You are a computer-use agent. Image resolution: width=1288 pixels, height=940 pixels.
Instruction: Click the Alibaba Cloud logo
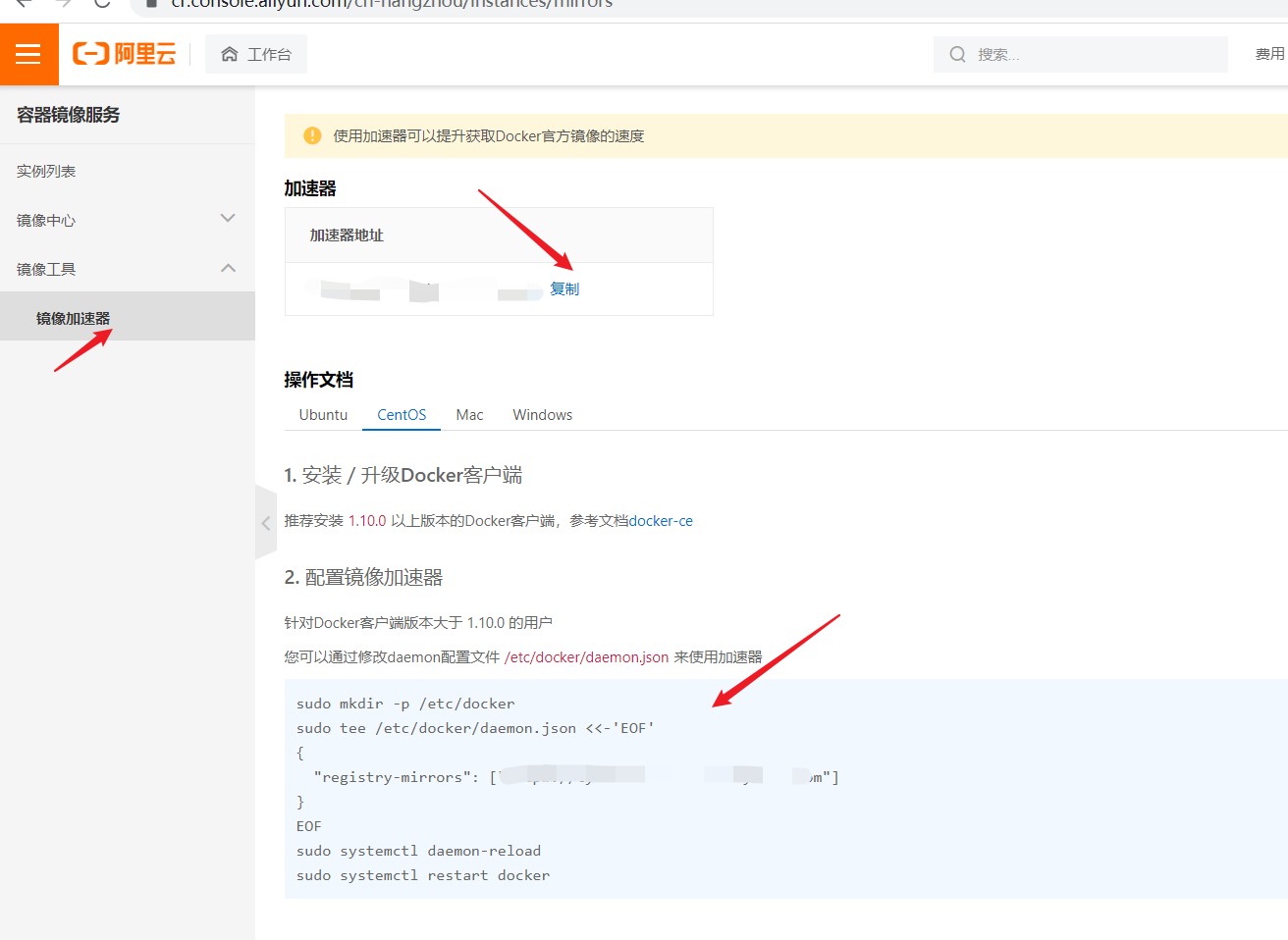point(125,54)
